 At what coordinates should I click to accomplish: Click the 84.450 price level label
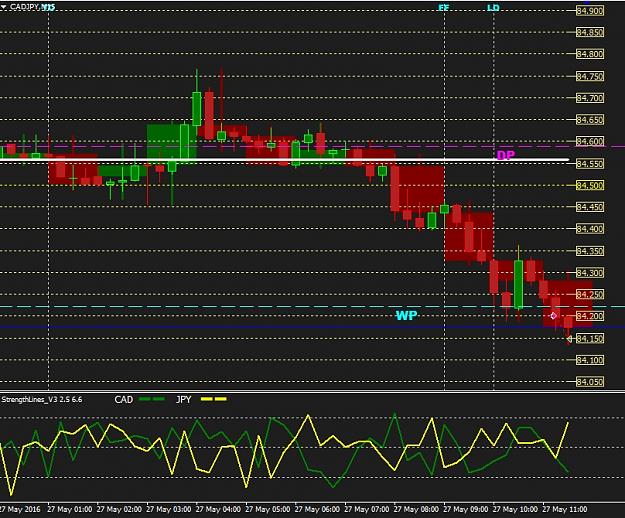tap(590, 207)
